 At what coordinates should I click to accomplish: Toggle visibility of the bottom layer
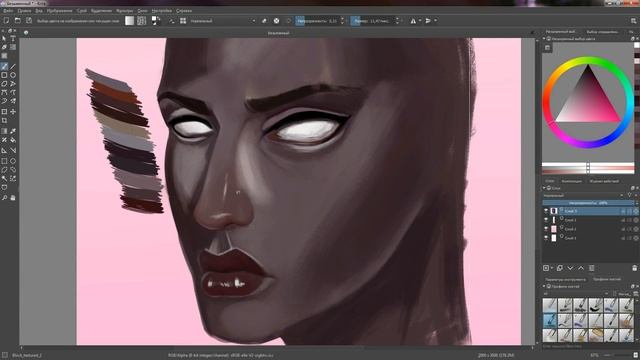pos(546,238)
